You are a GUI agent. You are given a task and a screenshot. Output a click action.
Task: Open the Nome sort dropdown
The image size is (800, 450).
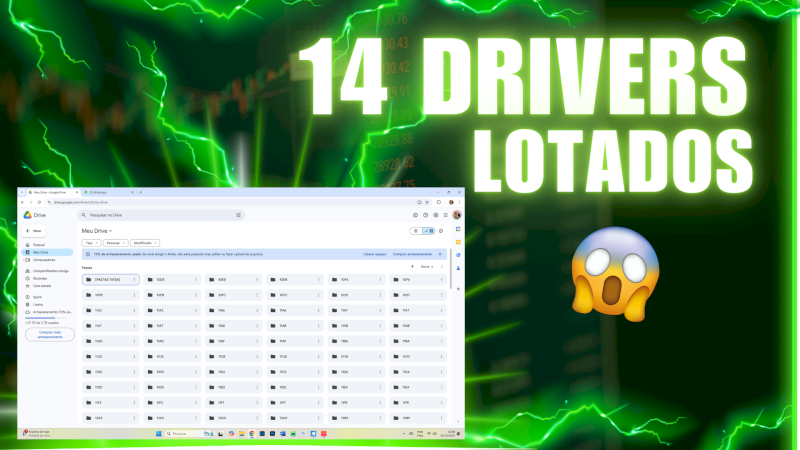(427, 267)
